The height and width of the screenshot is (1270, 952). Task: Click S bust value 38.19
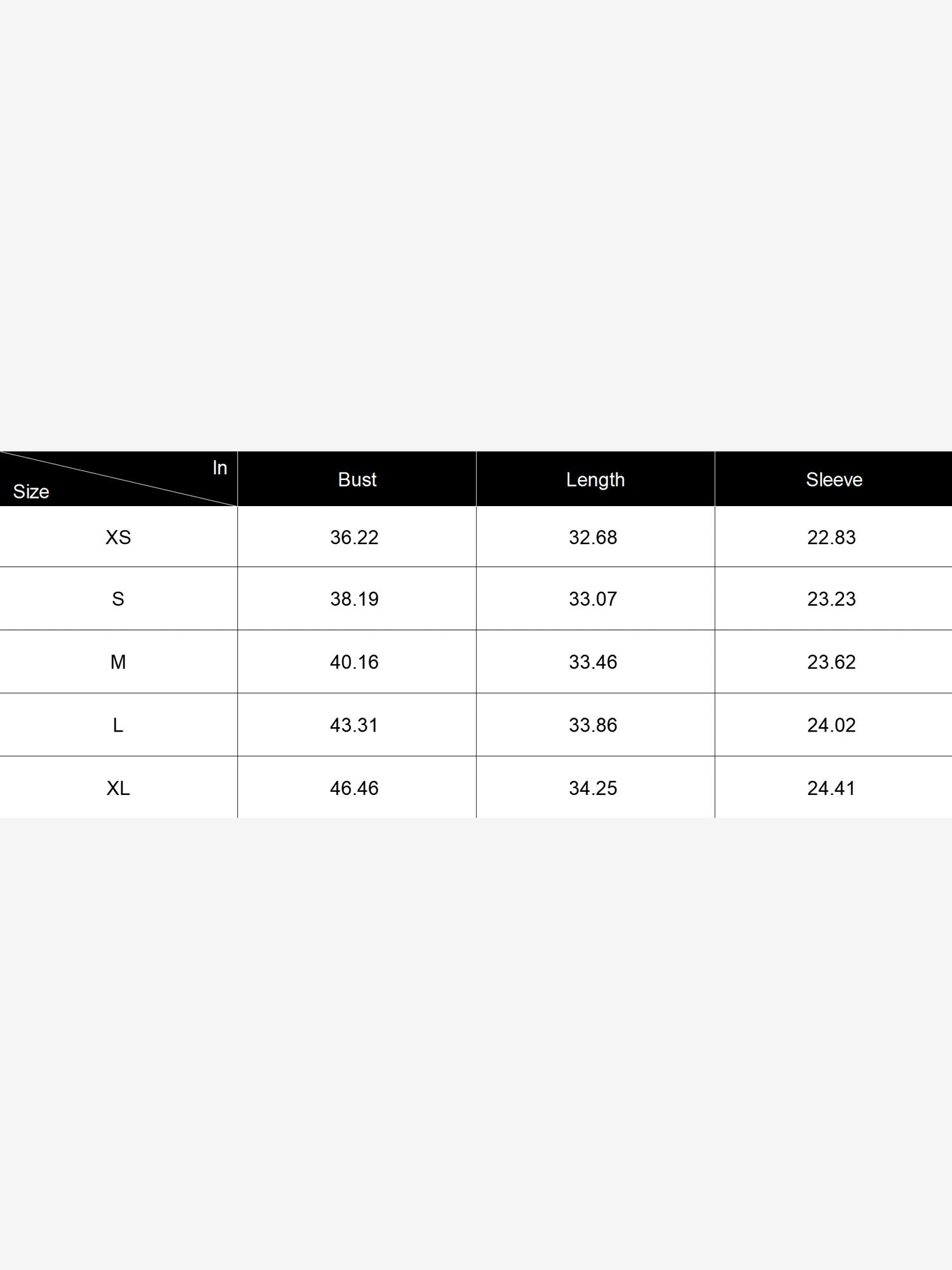[354, 599]
